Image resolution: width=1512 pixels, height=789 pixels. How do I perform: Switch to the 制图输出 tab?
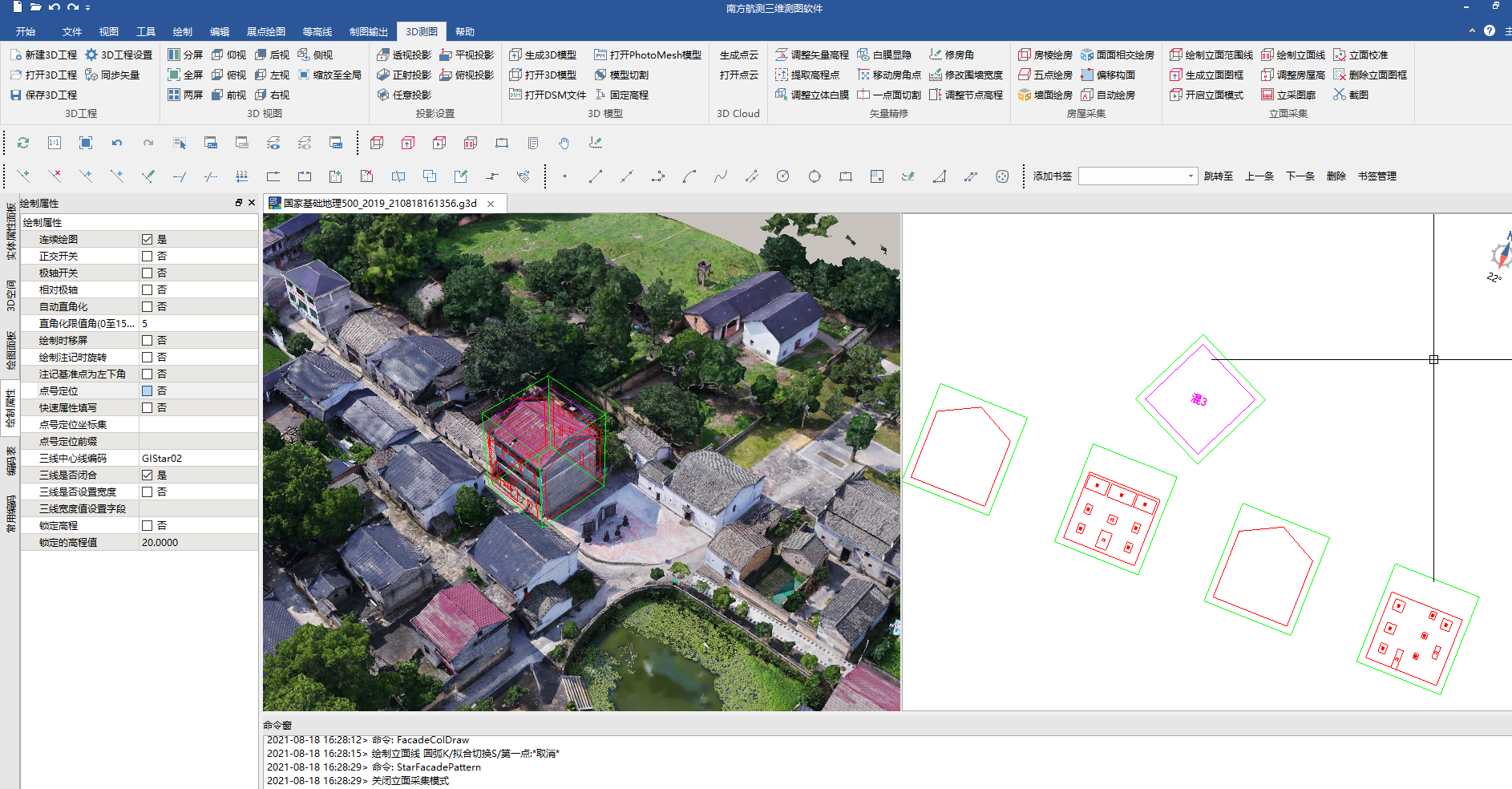368,32
